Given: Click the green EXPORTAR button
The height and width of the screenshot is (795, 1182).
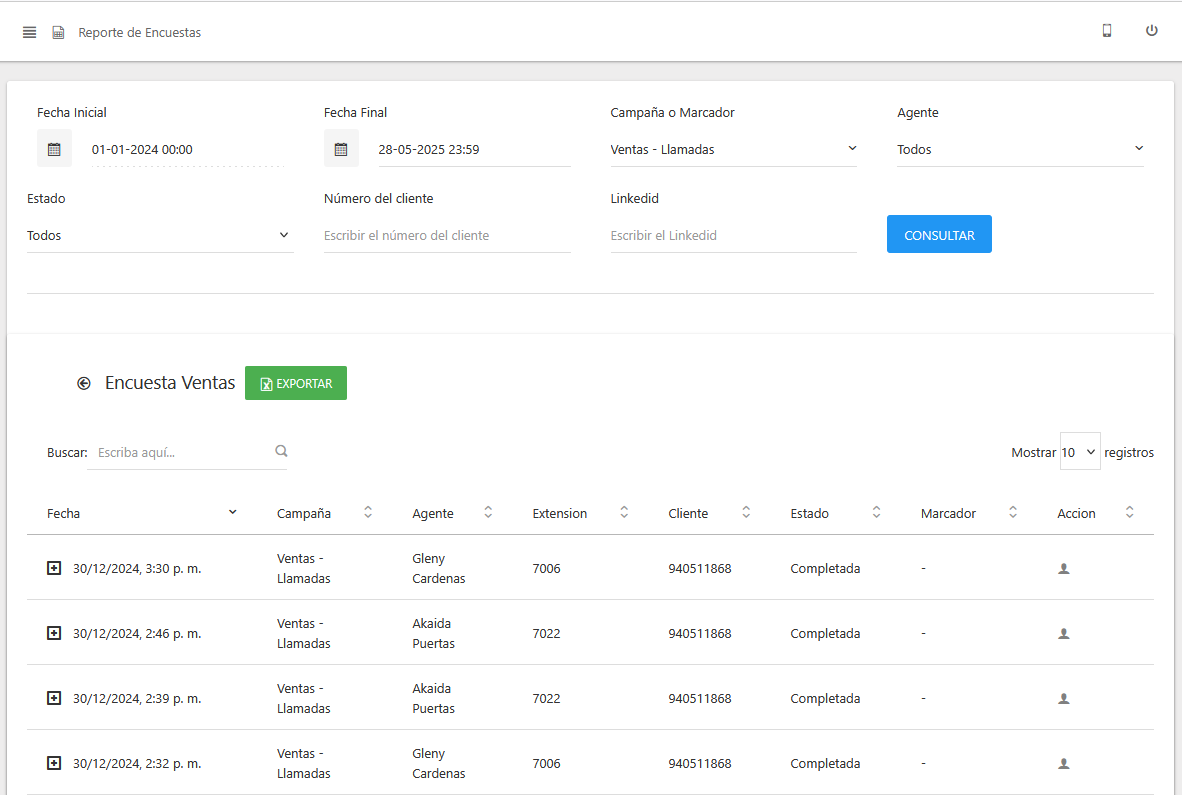Looking at the screenshot, I should click(296, 384).
